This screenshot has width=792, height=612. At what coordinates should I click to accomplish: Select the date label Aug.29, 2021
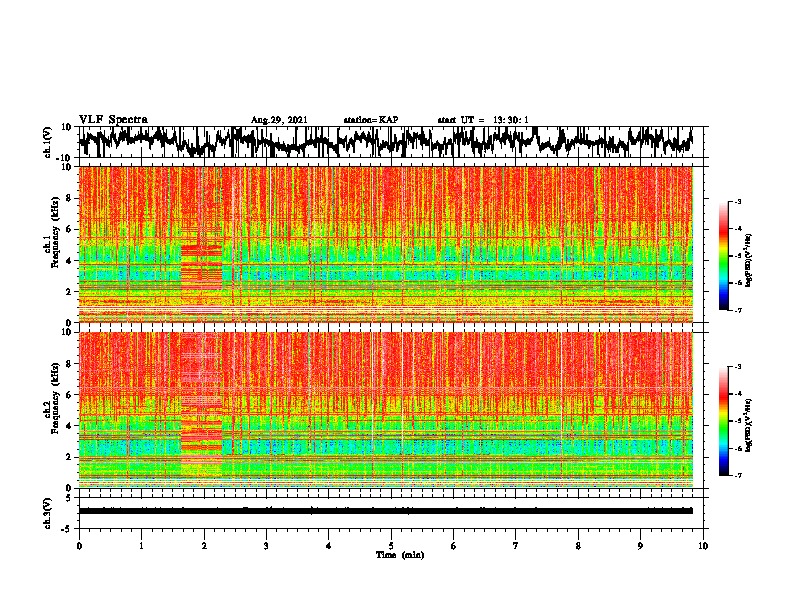[279, 120]
